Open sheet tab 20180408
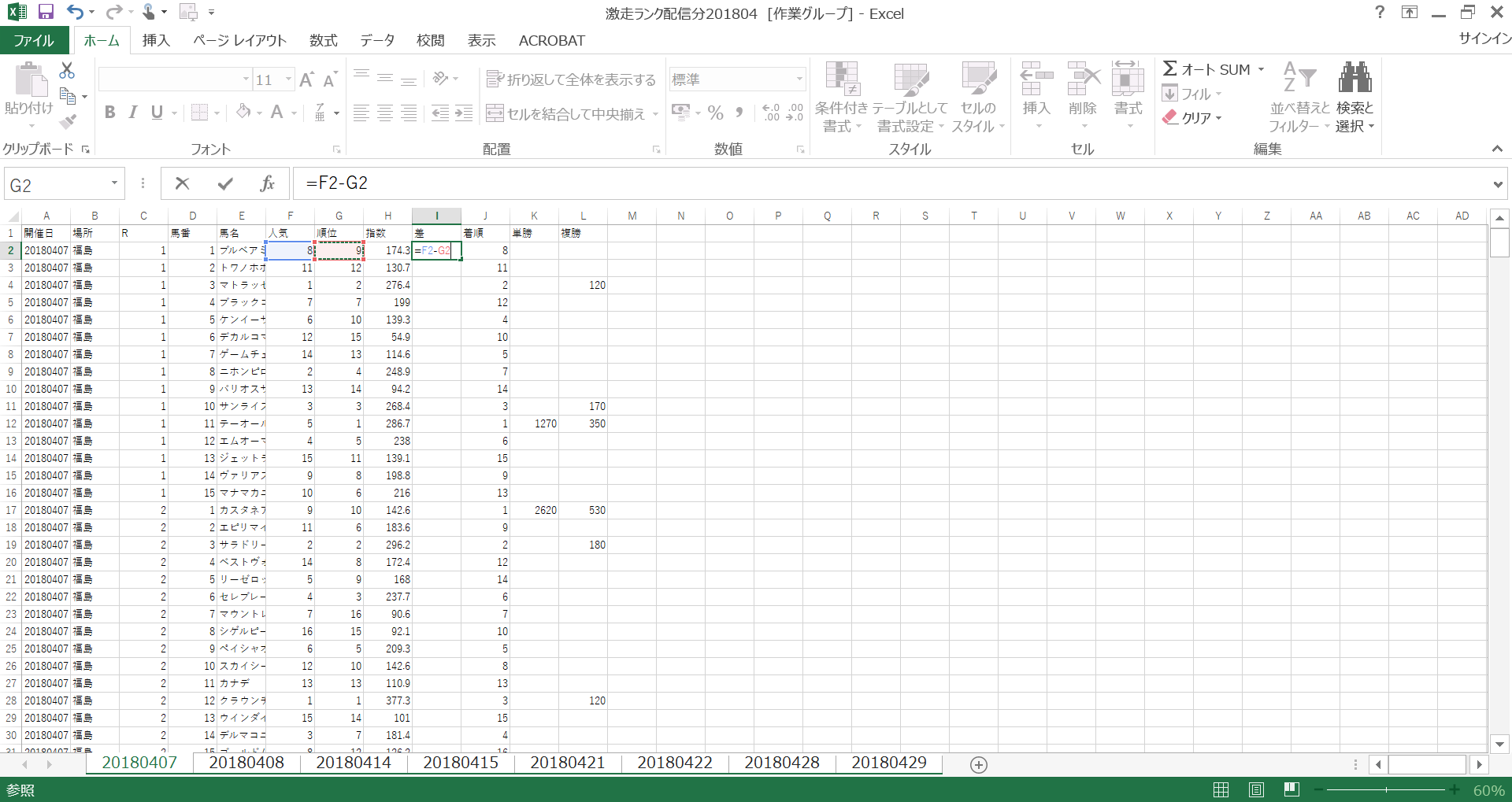Viewport: 1512px width, 802px height. [x=246, y=763]
